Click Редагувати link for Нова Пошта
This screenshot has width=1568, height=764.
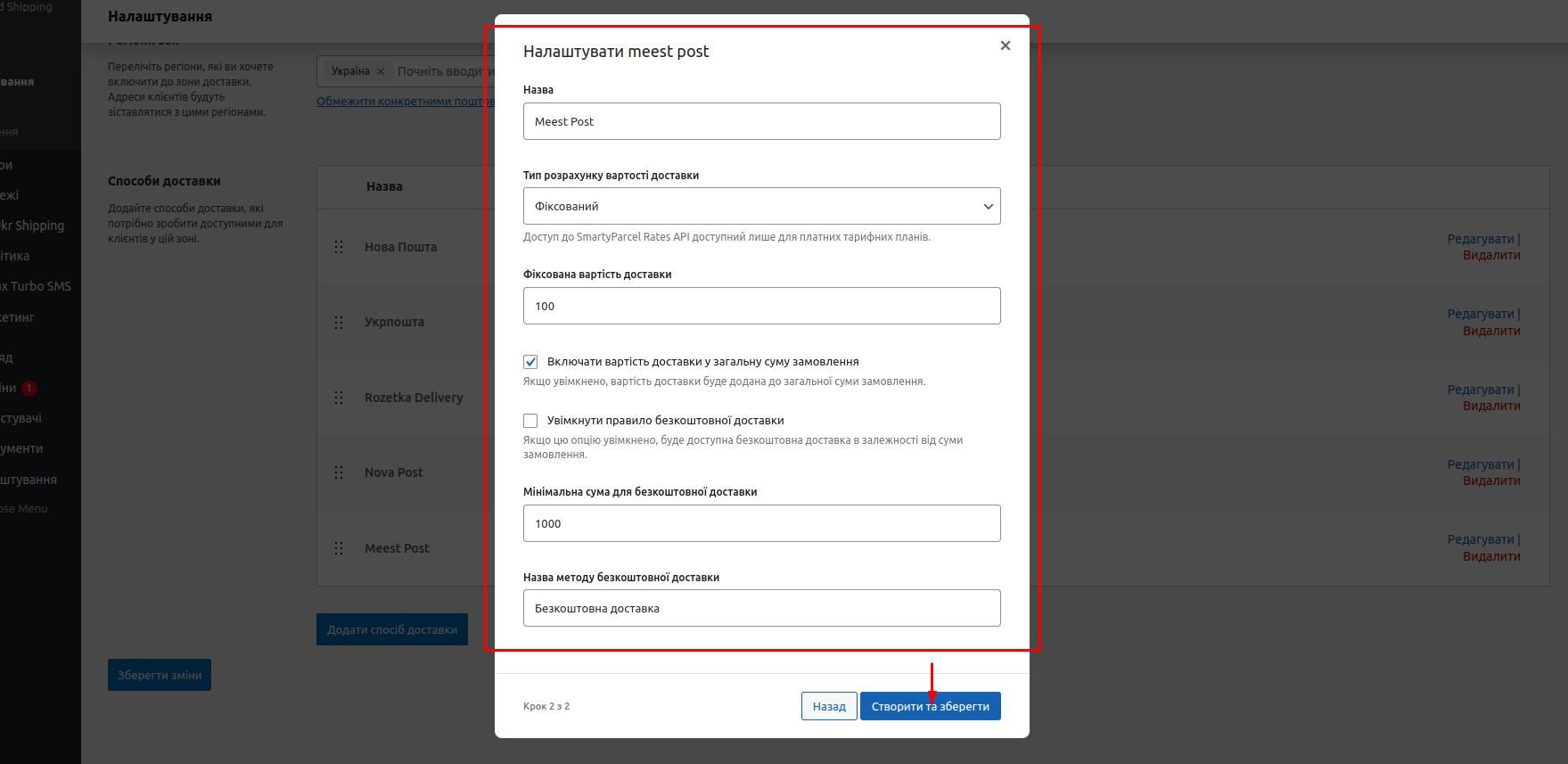click(x=1480, y=239)
